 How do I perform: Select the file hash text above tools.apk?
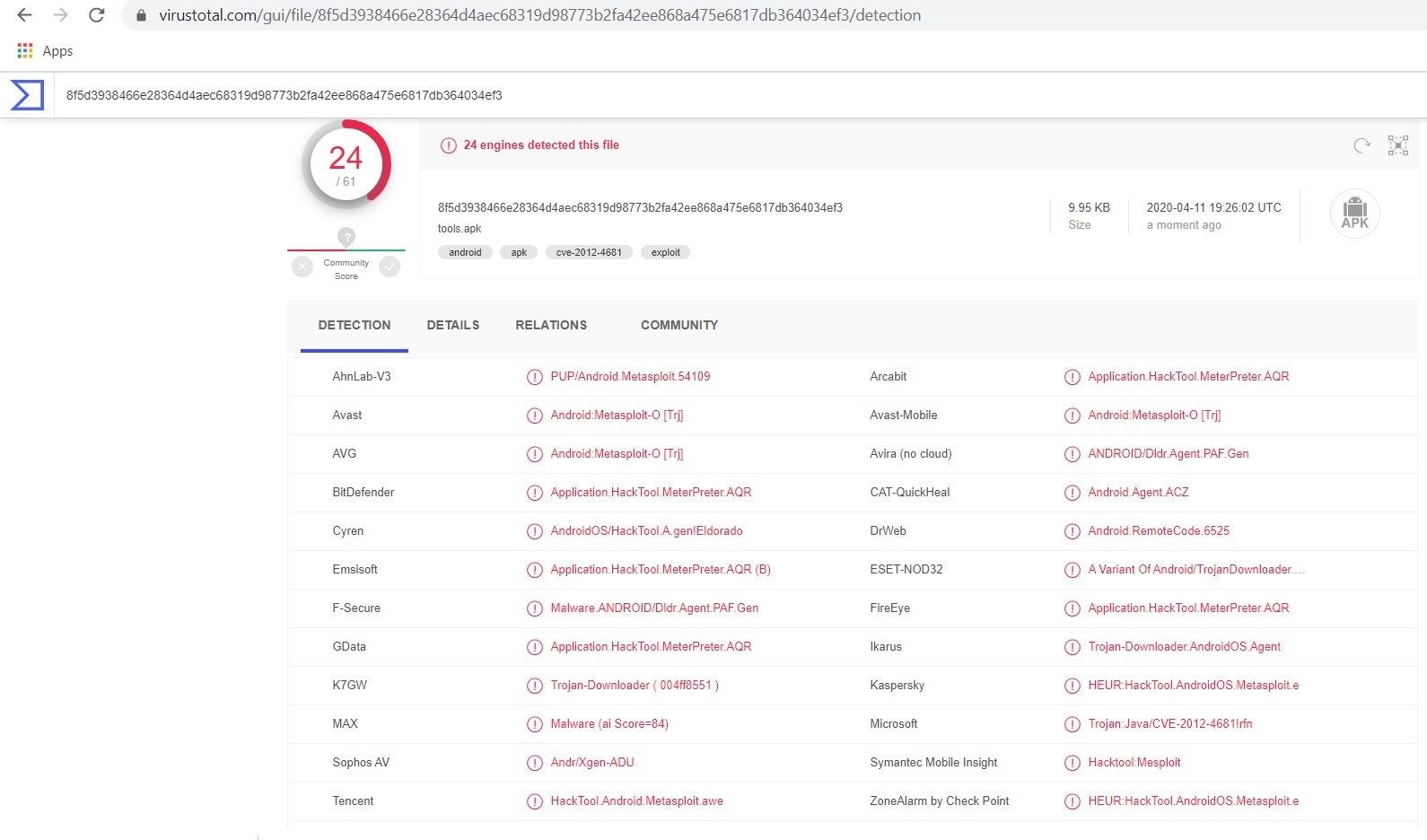(x=640, y=207)
